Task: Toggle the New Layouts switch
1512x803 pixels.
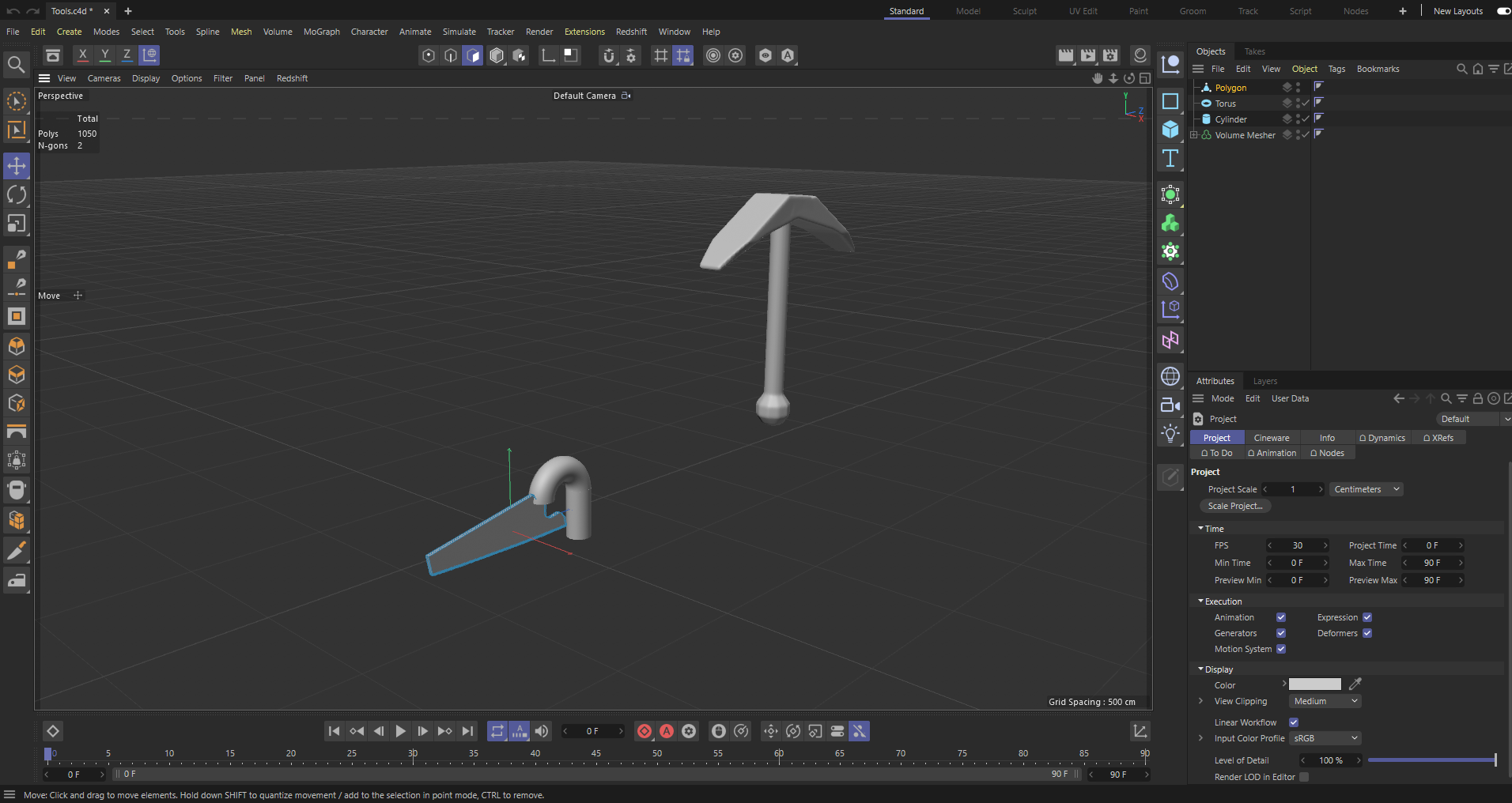Action: coord(1503,11)
